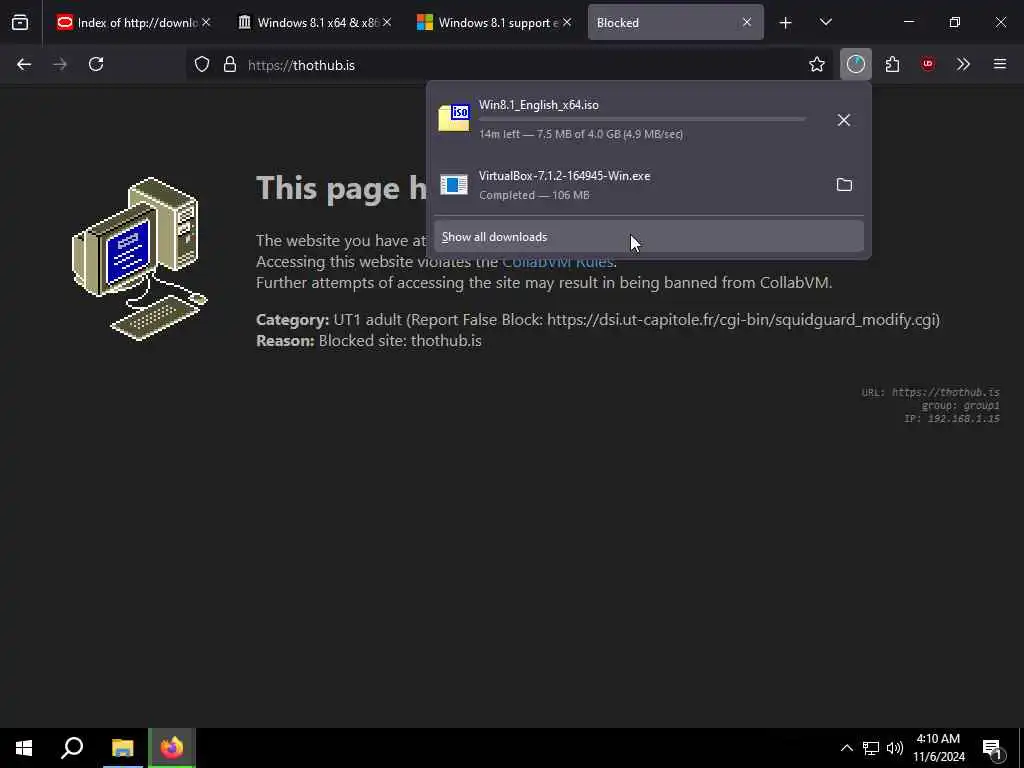Open File Explorer from taskbar
Viewport: 1024px width, 768px height.
[x=122, y=748]
